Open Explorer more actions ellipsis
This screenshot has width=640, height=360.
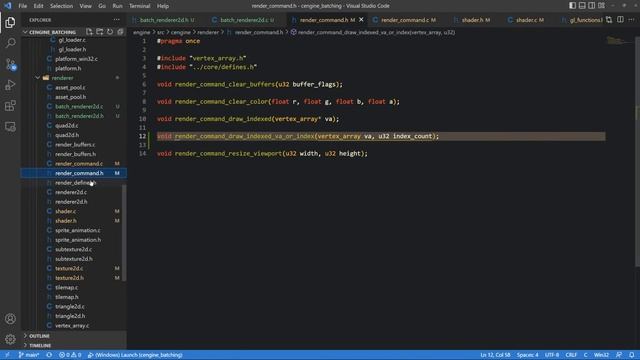117,20
